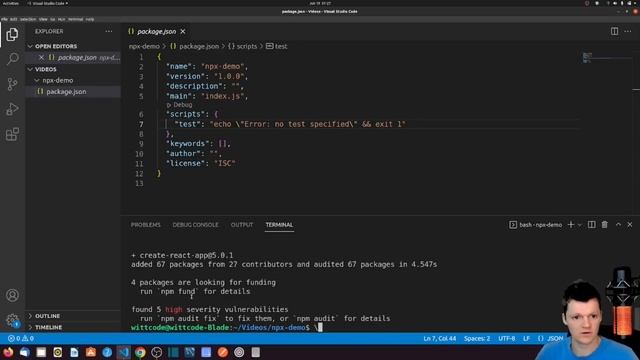Viewport: 640px width, 360px height.
Task: Open OBS Studio from the dock
Action: tap(157, 352)
